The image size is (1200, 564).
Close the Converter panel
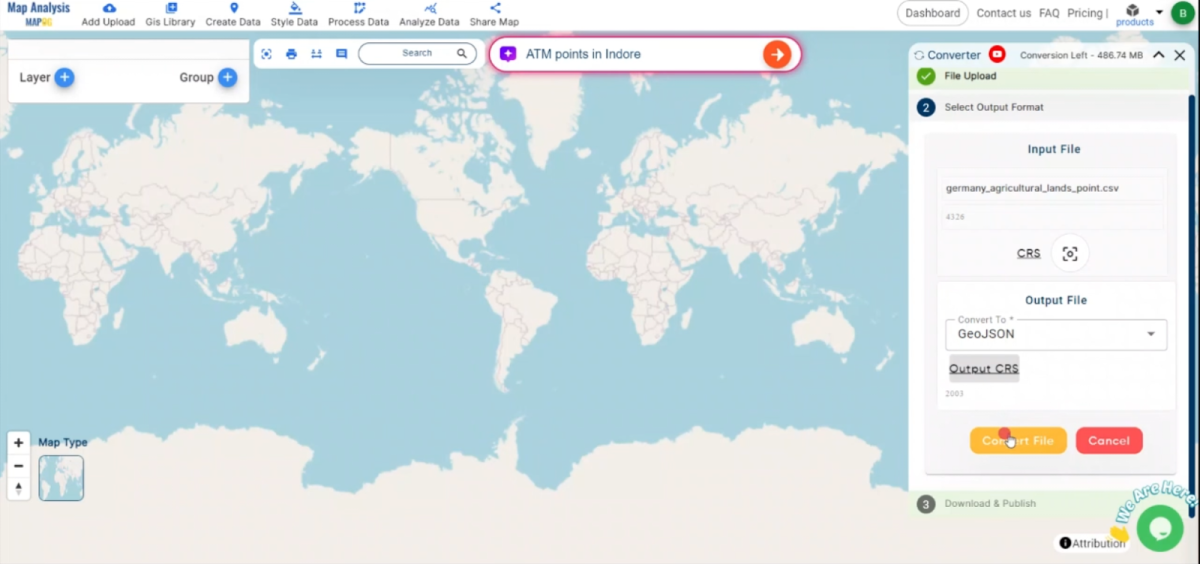[1179, 55]
